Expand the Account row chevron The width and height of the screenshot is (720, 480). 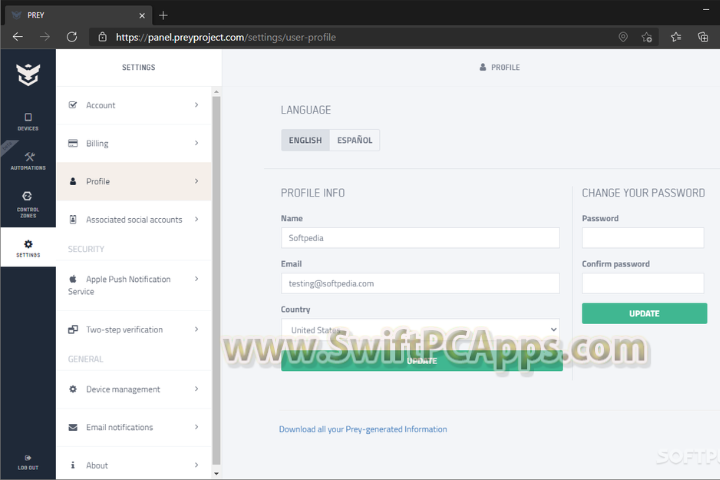[197, 105]
